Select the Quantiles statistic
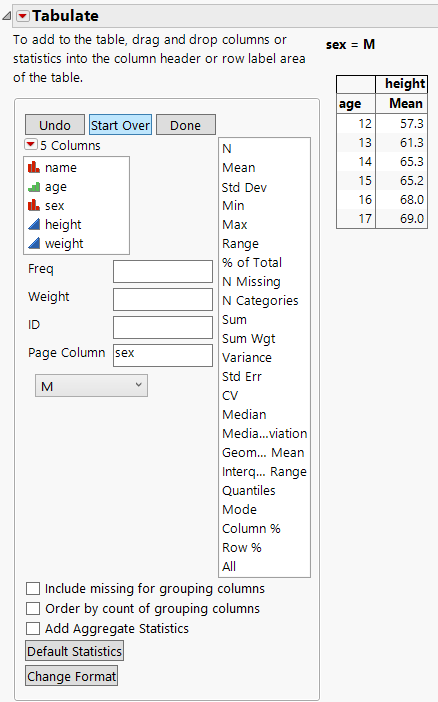 [249, 491]
